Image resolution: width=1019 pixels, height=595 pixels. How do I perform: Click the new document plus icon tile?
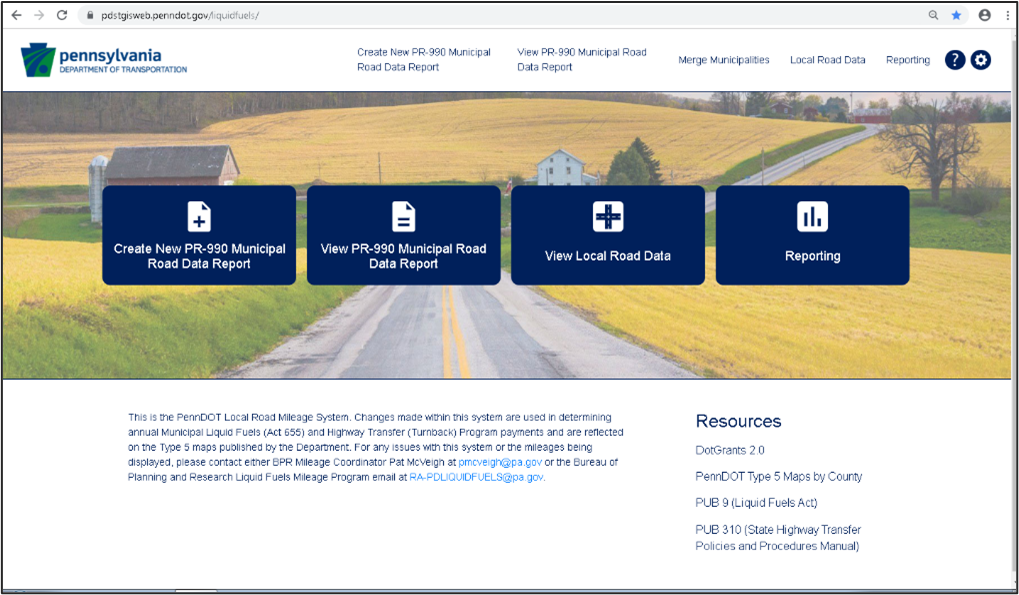[199, 216]
